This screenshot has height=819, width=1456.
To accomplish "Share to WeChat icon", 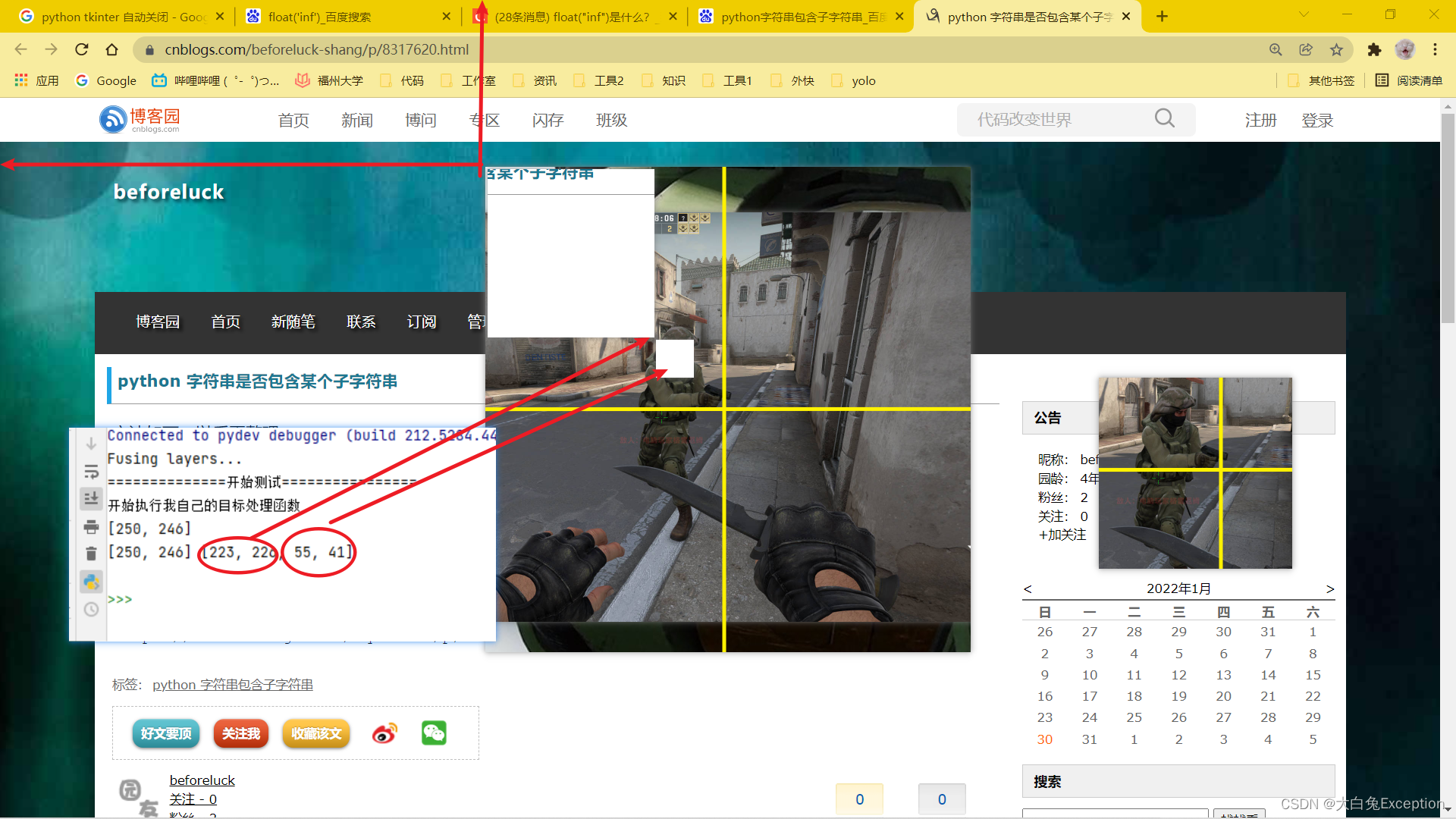I will 434,733.
